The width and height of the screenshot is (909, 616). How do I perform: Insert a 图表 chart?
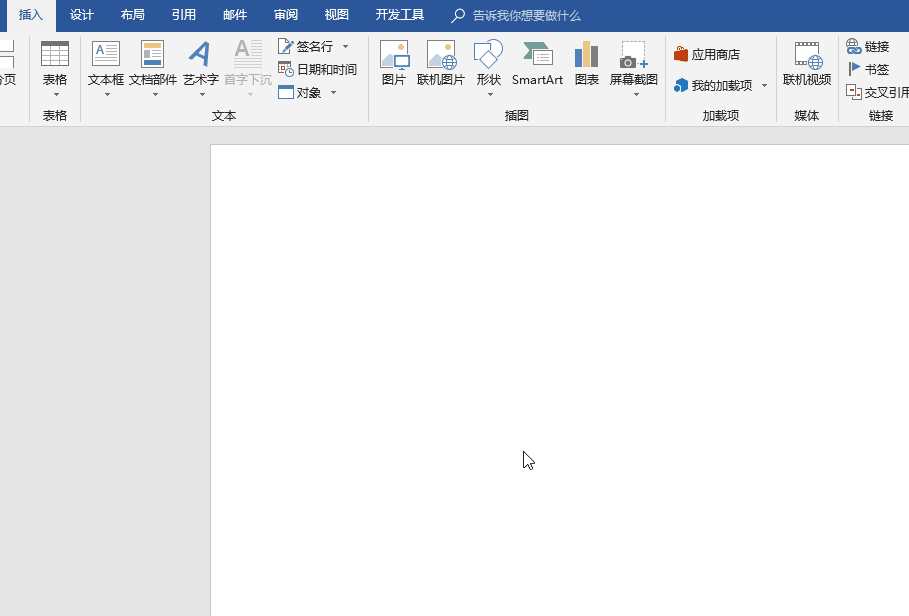[587, 63]
